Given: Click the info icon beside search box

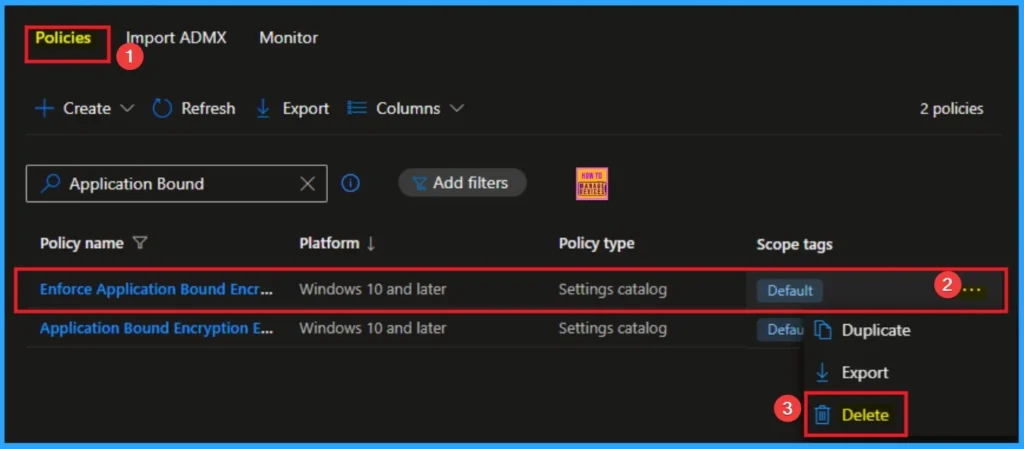Looking at the screenshot, I should pyautogui.click(x=351, y=184).
